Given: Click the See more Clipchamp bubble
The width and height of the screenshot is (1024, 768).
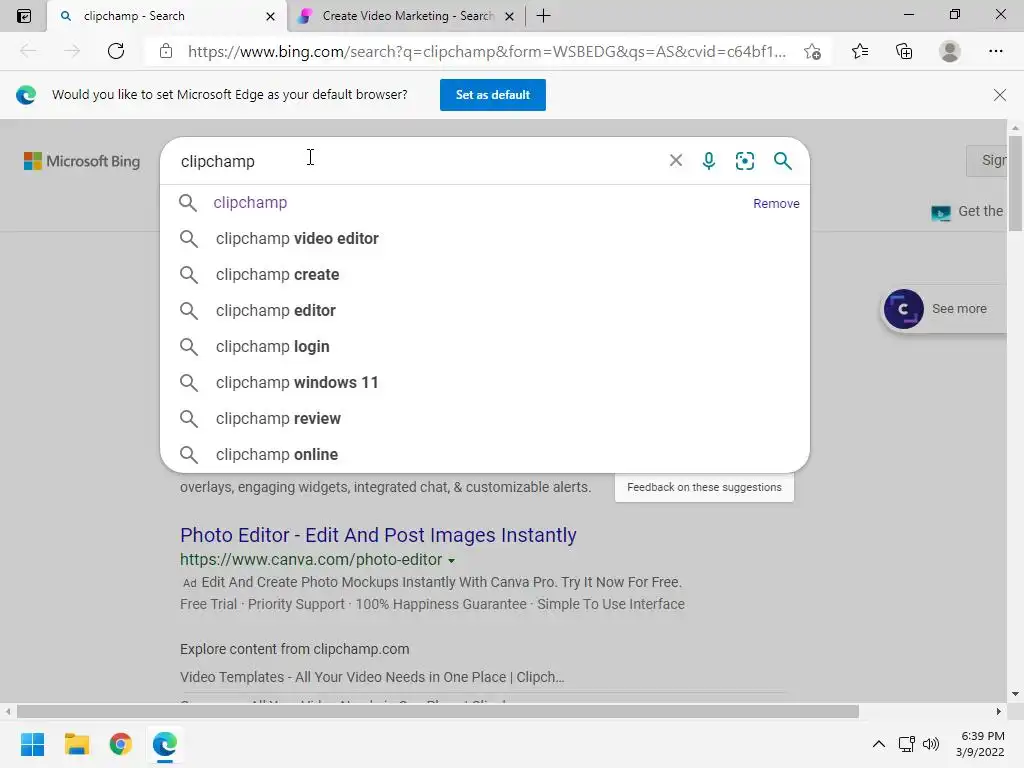Looking at the screenshot, I should [x=943, y=309].
